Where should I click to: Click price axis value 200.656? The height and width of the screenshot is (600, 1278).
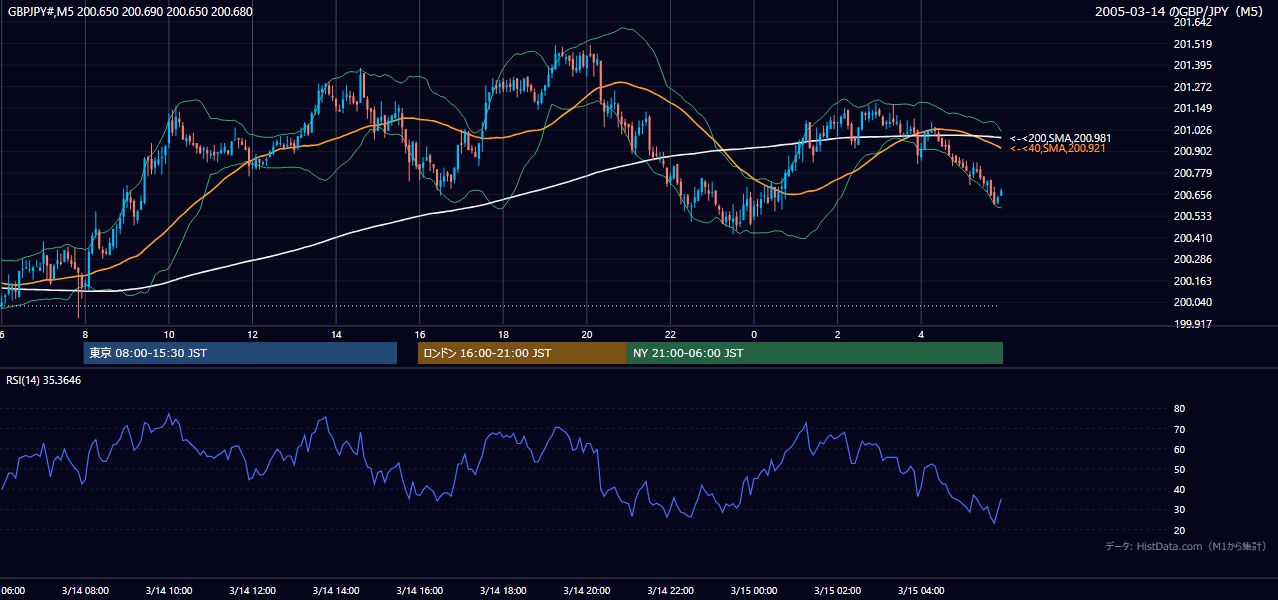click(1193, 195)
